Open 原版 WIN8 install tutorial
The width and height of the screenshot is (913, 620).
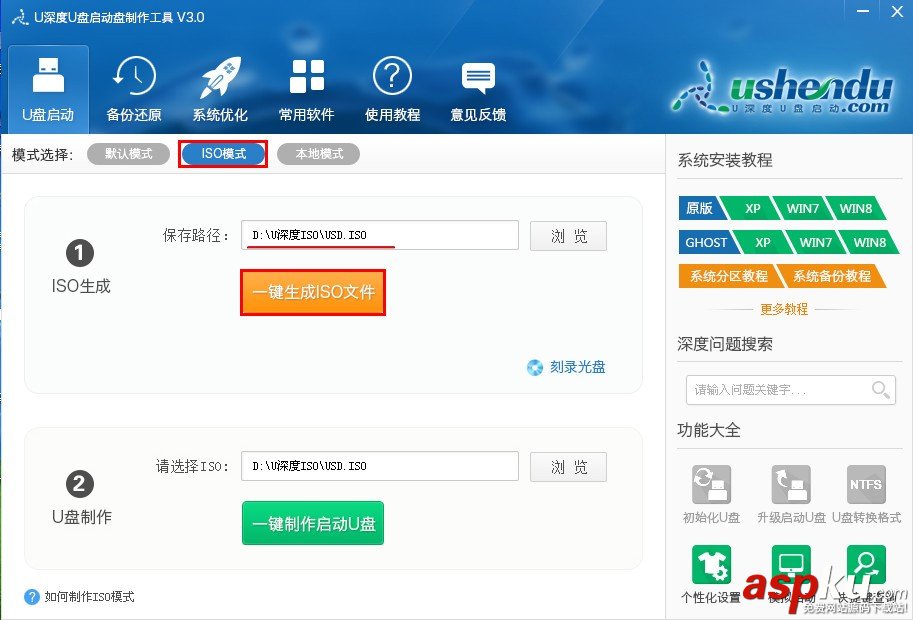pyautogui.click(x=855, y=208)
